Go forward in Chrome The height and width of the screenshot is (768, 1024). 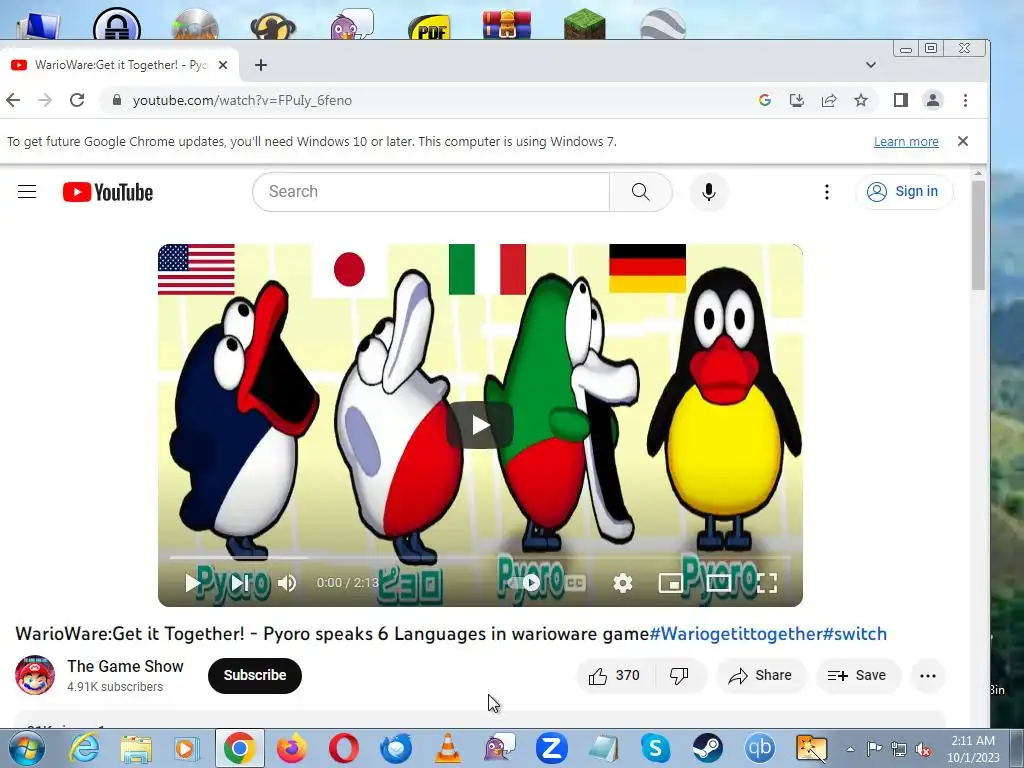(44, 100)
